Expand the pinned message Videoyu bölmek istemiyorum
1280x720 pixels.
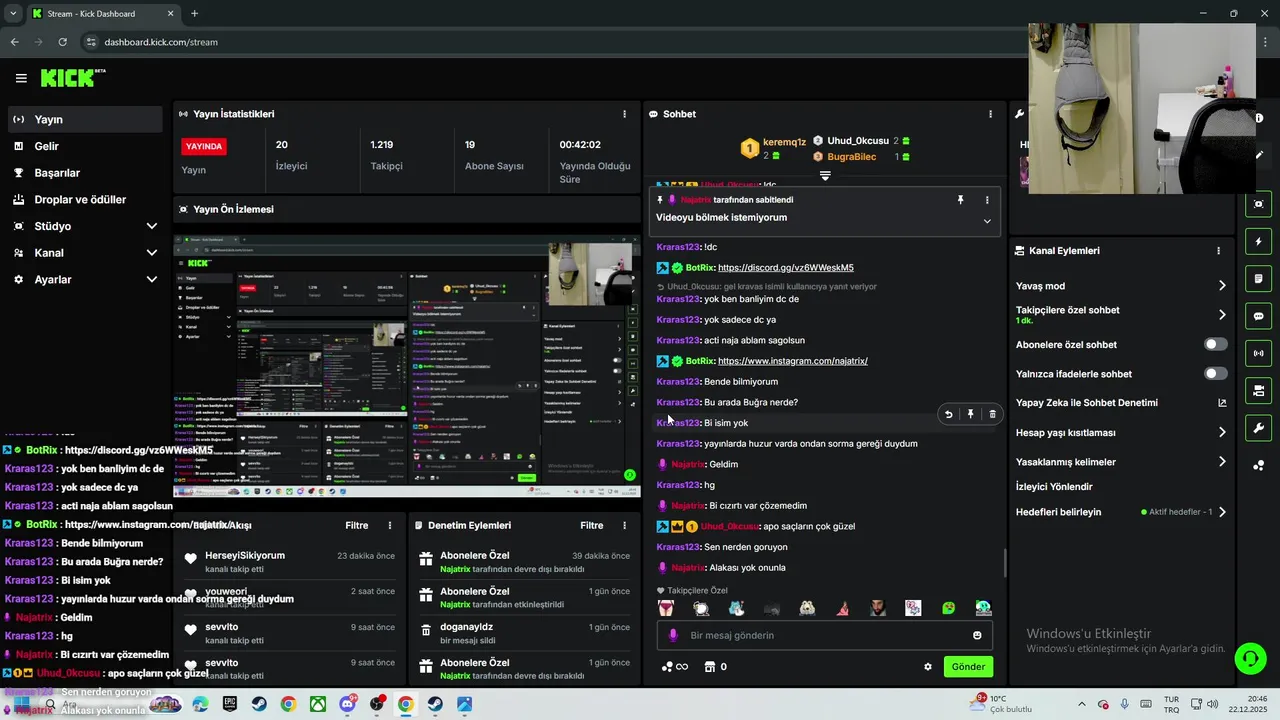coord(987,221)
